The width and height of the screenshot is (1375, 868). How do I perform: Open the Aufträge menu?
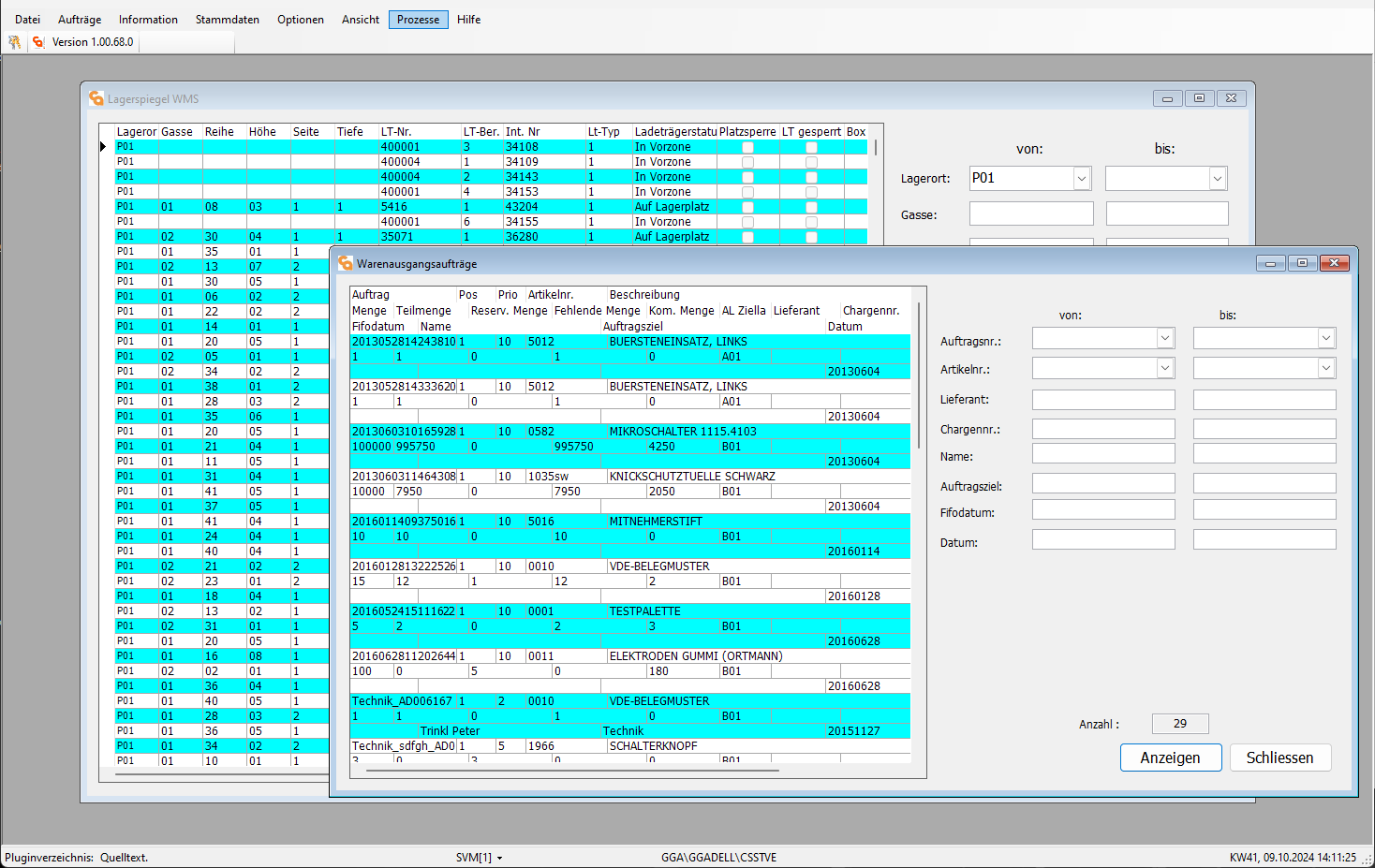tap(80, 20)
